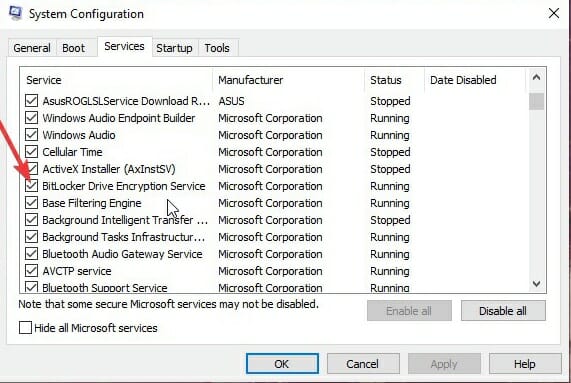This screenshot has width=571, height=383.
Task: Open Help for System Configuration
Action: click(525, 364)
